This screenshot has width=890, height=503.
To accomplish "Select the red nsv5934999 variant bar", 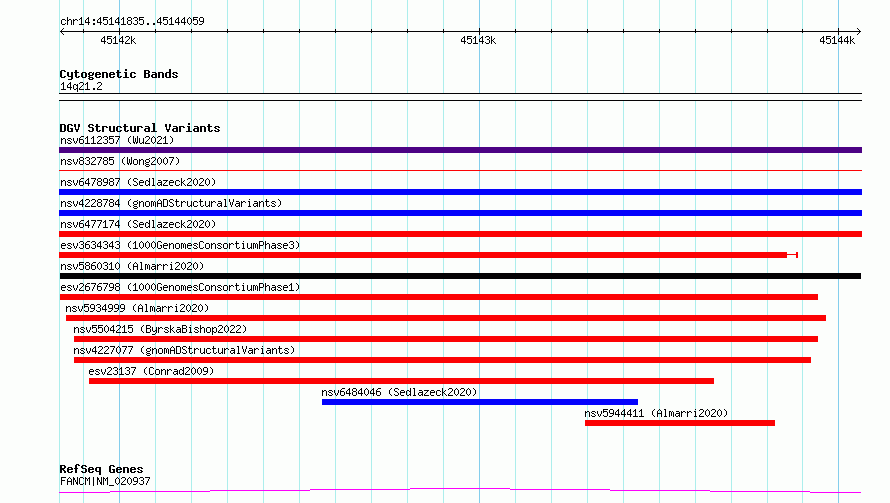I will point(446,318).
